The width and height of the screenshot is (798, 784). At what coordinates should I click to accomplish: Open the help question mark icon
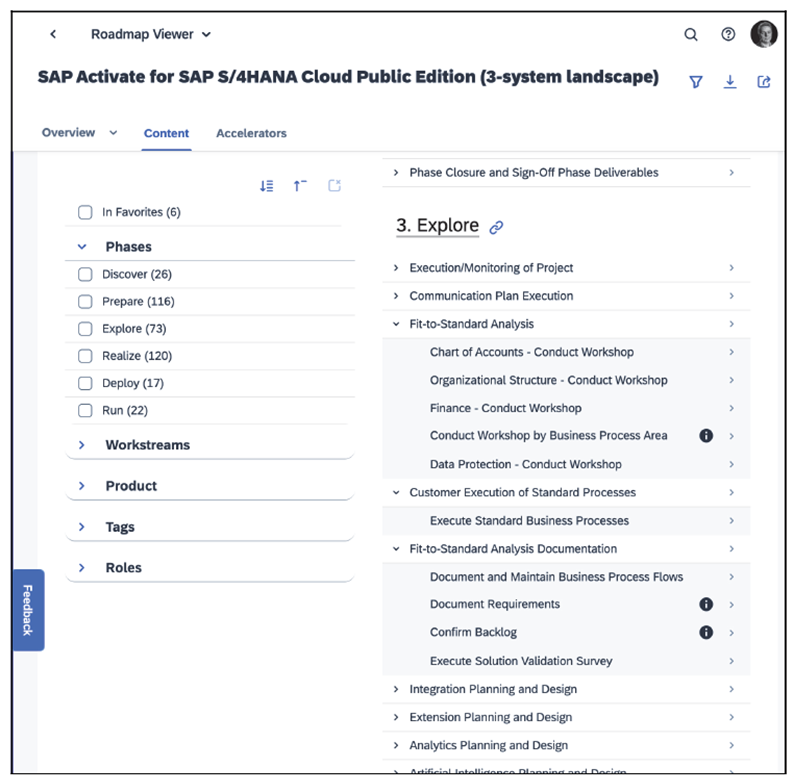(728, 34)
